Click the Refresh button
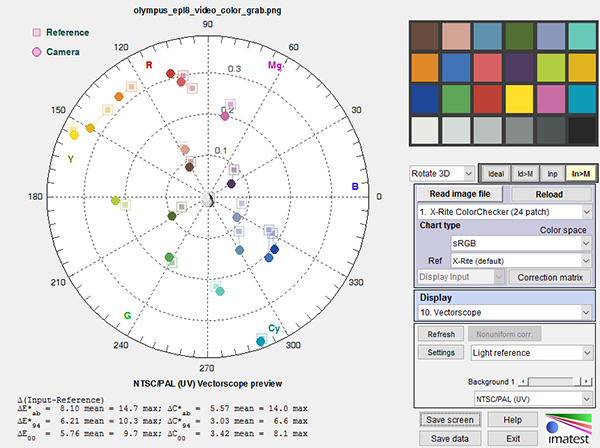The image size is (600, 448). [441, 334]
